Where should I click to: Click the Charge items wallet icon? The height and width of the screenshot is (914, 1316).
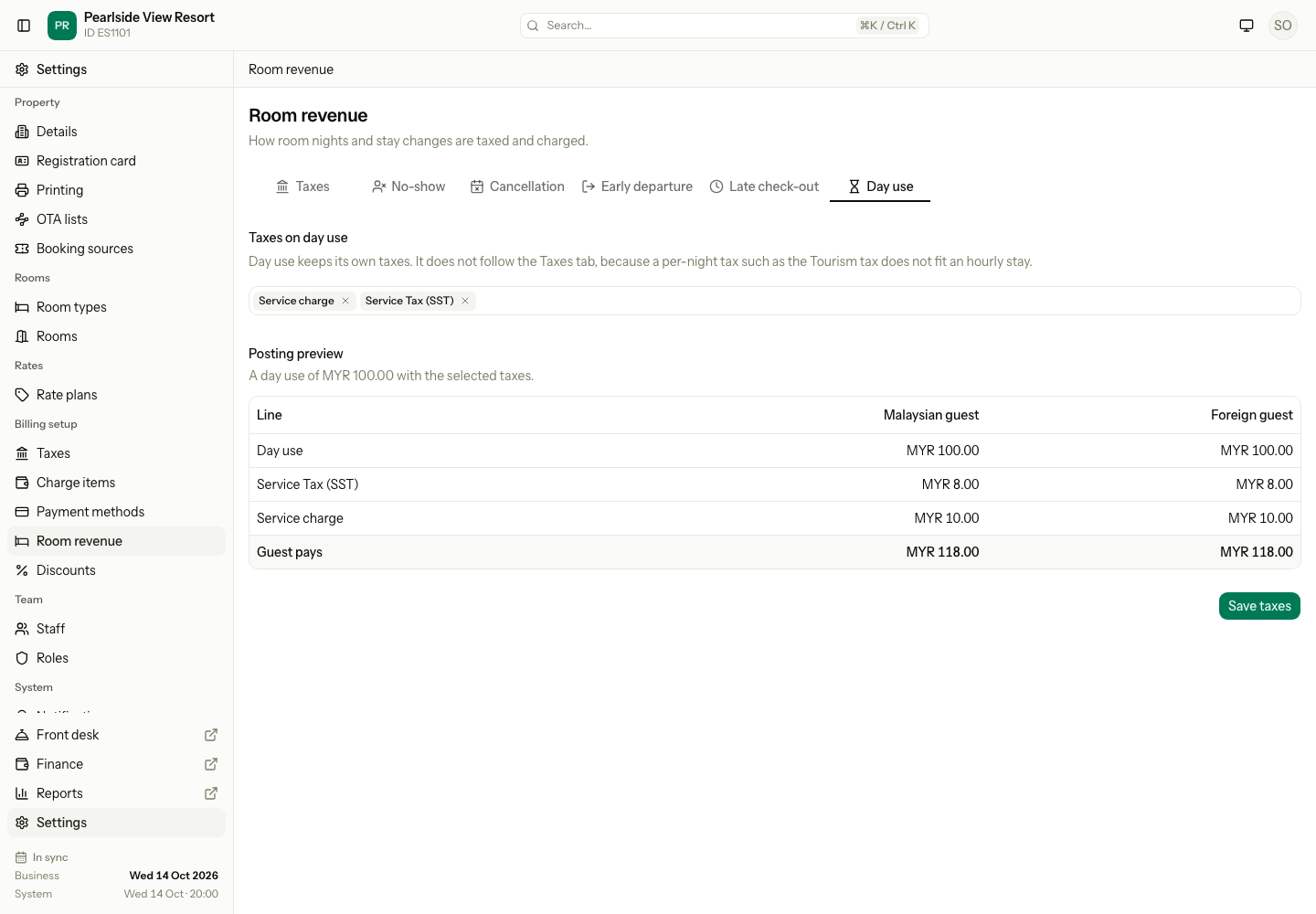coord(22,483)
